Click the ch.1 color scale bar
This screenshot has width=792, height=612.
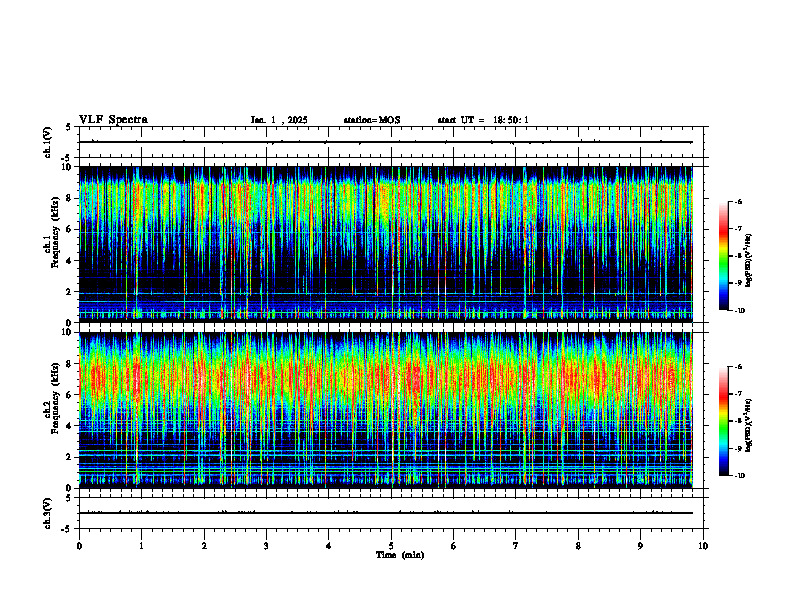(723, 256)
